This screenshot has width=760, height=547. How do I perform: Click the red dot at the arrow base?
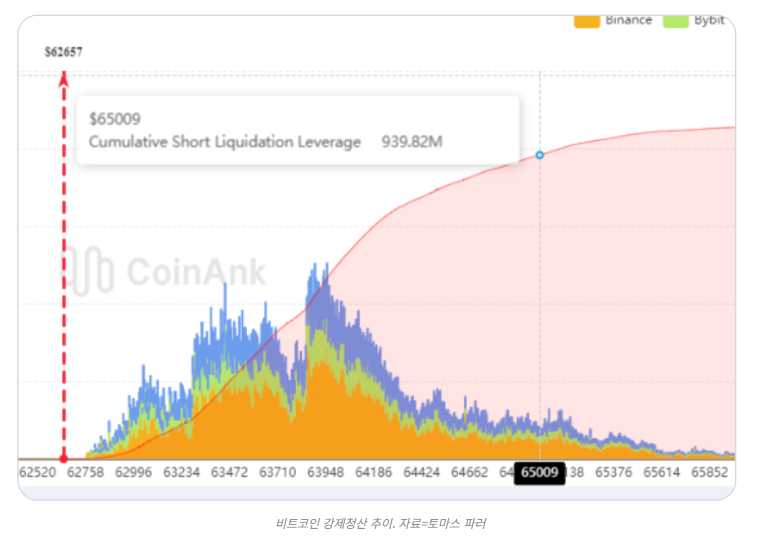pos(64,459)
